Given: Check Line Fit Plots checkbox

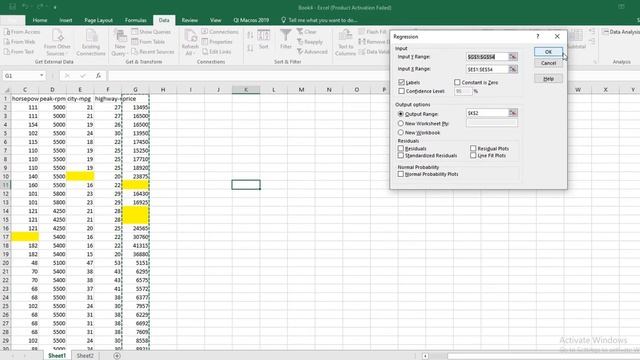Looking at the screenshot, I should tap(473, 156).
